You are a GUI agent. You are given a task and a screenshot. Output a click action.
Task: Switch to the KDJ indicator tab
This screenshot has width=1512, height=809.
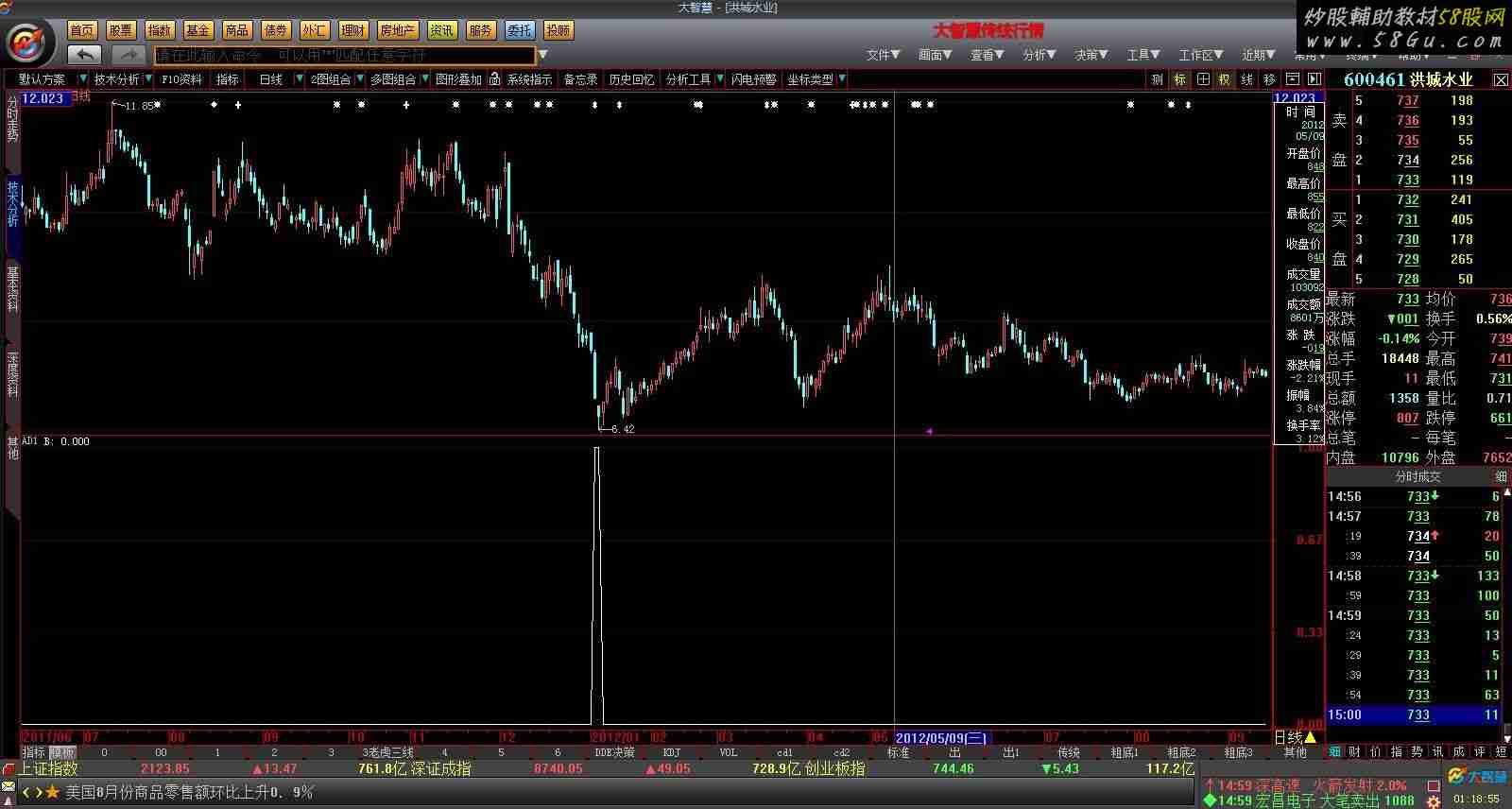pyautogui.click(x=671, y=752)
